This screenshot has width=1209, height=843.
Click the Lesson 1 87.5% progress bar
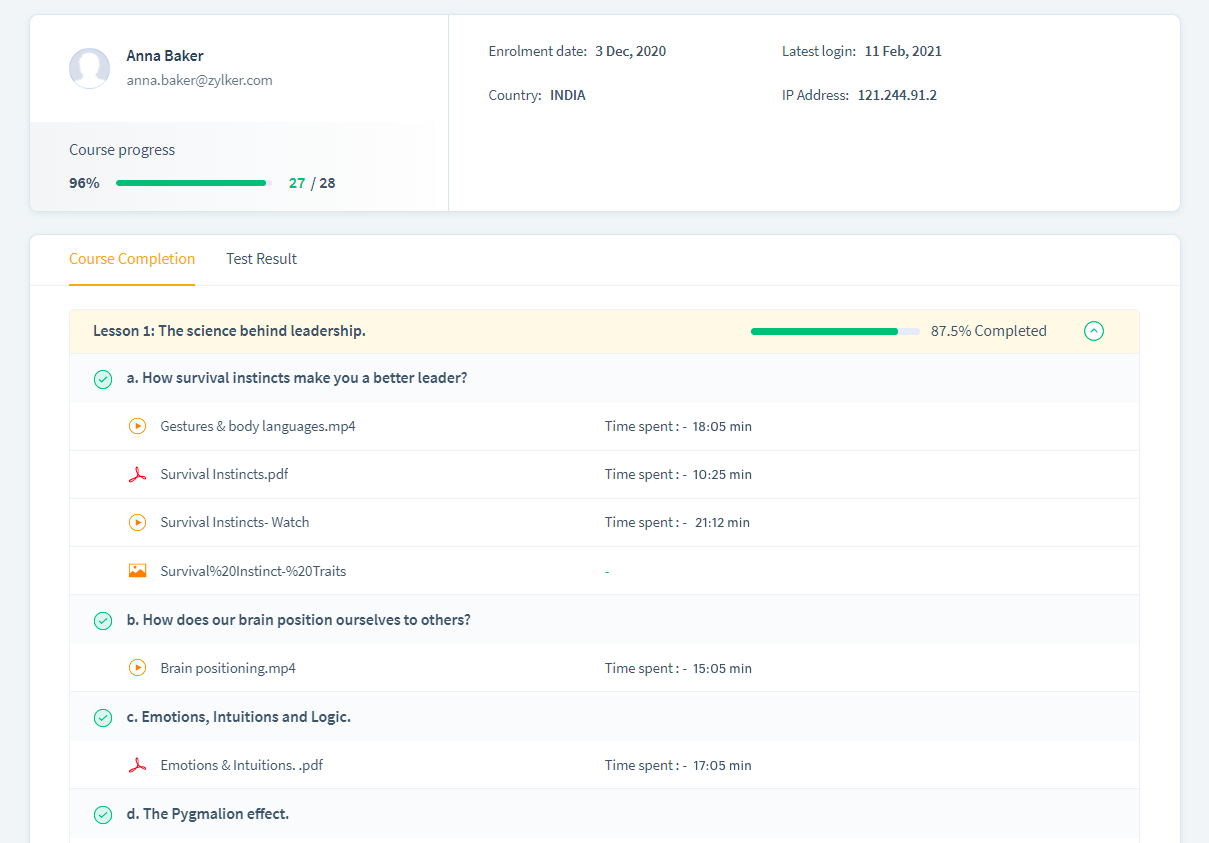pyautogui.click(x=835, y=331)
